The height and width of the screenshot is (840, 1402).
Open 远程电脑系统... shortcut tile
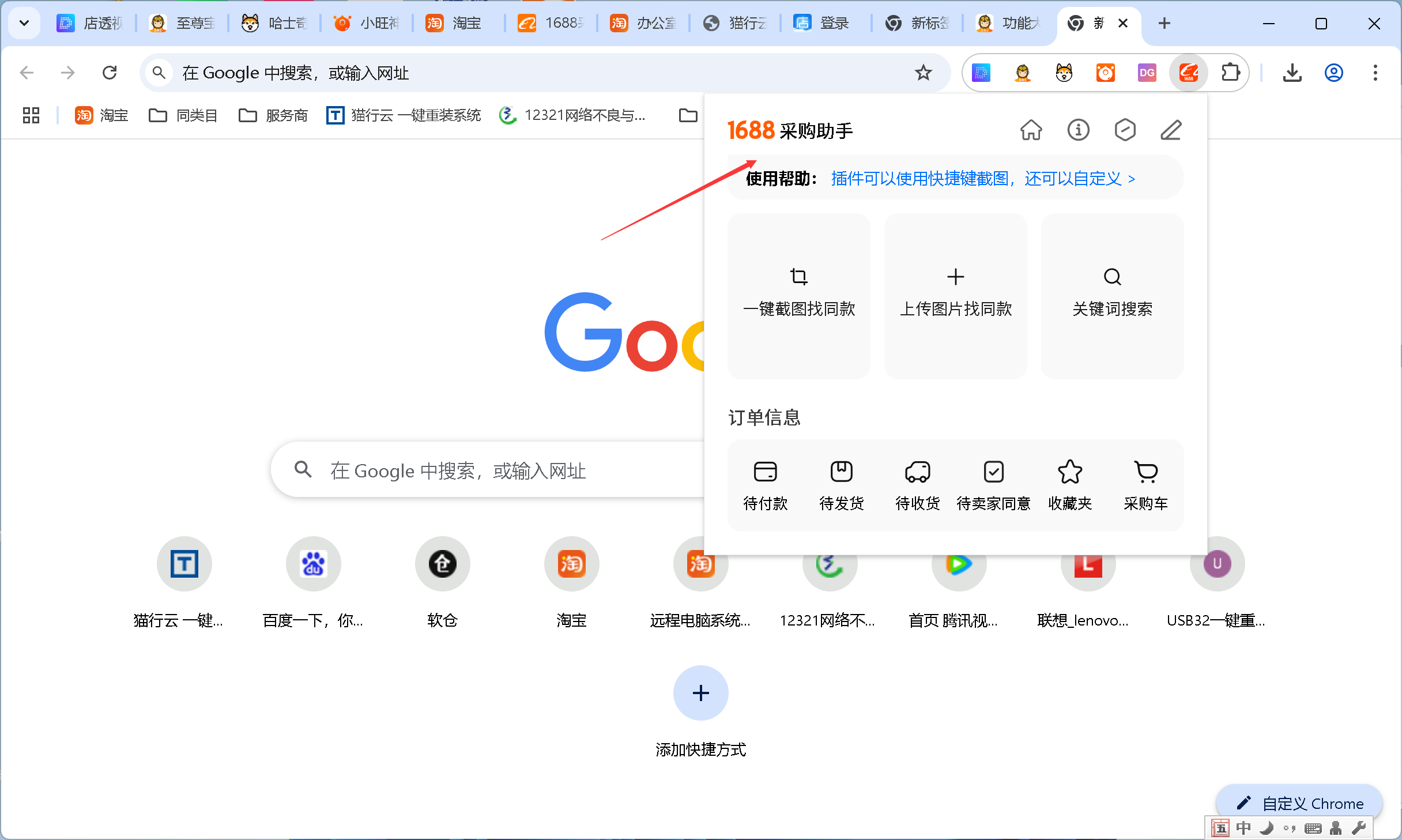701,582
